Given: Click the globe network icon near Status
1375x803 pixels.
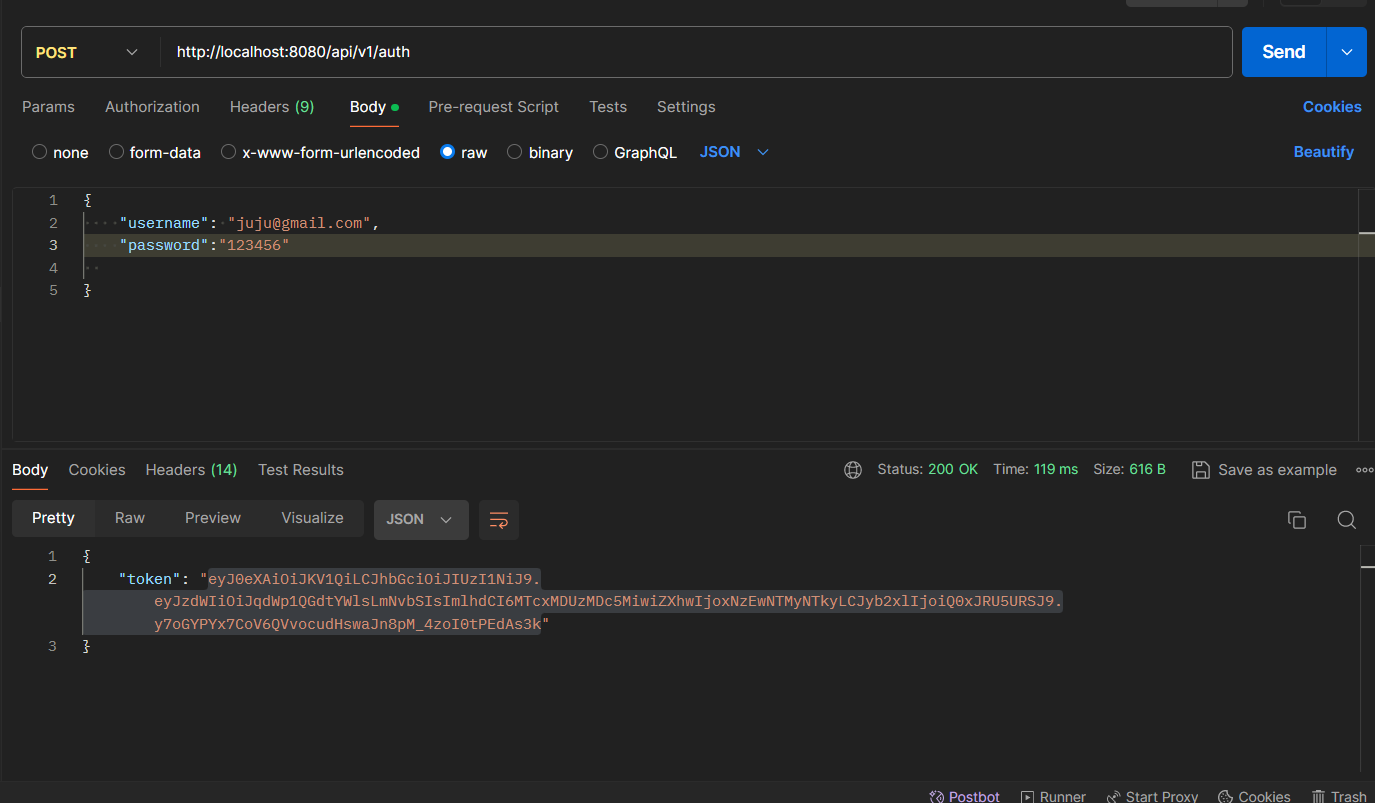Looking at the screenshot, I should 853,470.
